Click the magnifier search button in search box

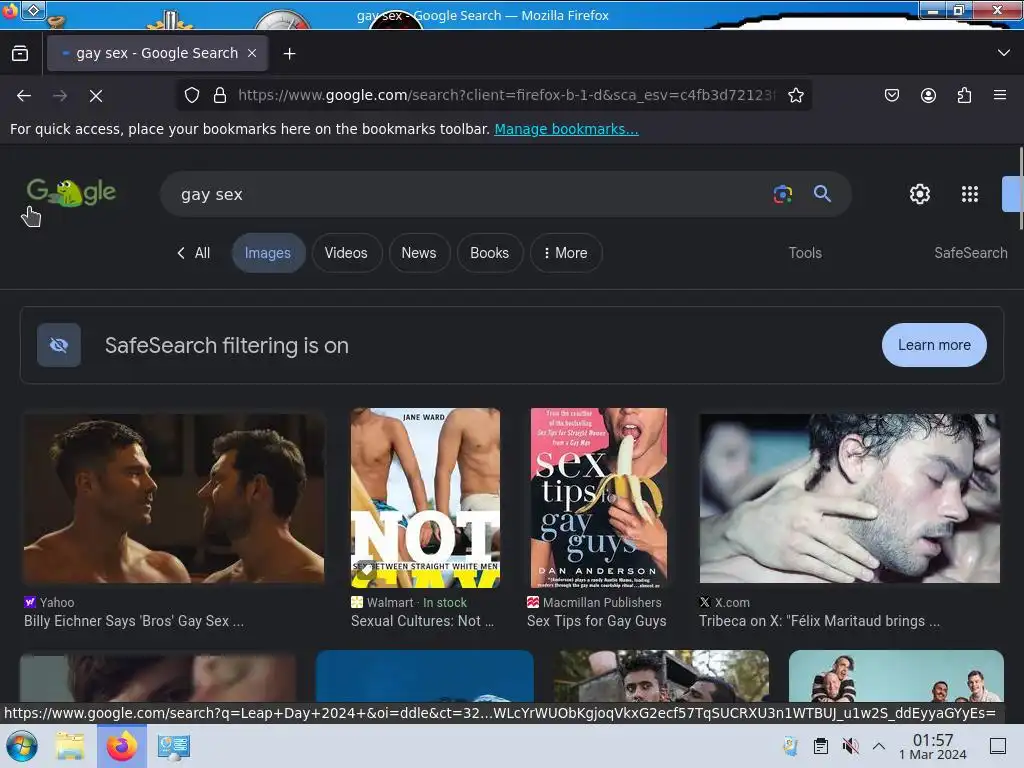coord(822,194)
